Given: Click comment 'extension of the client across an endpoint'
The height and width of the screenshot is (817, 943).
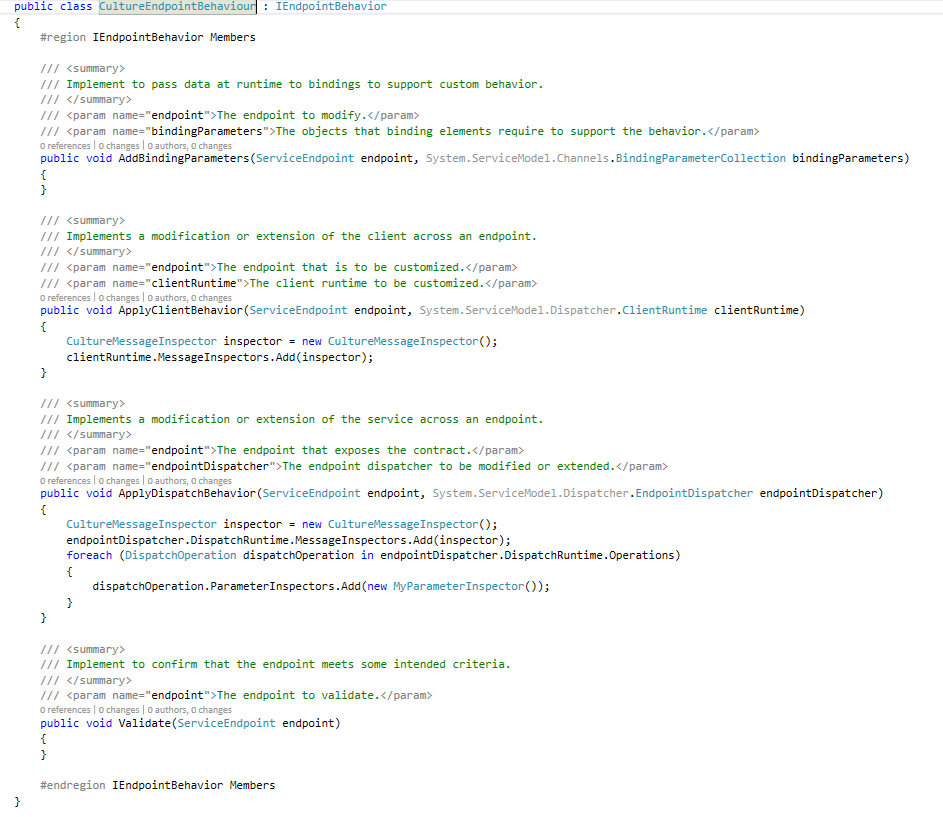Looking at the screenshot, I should click(x=396, y=236).
